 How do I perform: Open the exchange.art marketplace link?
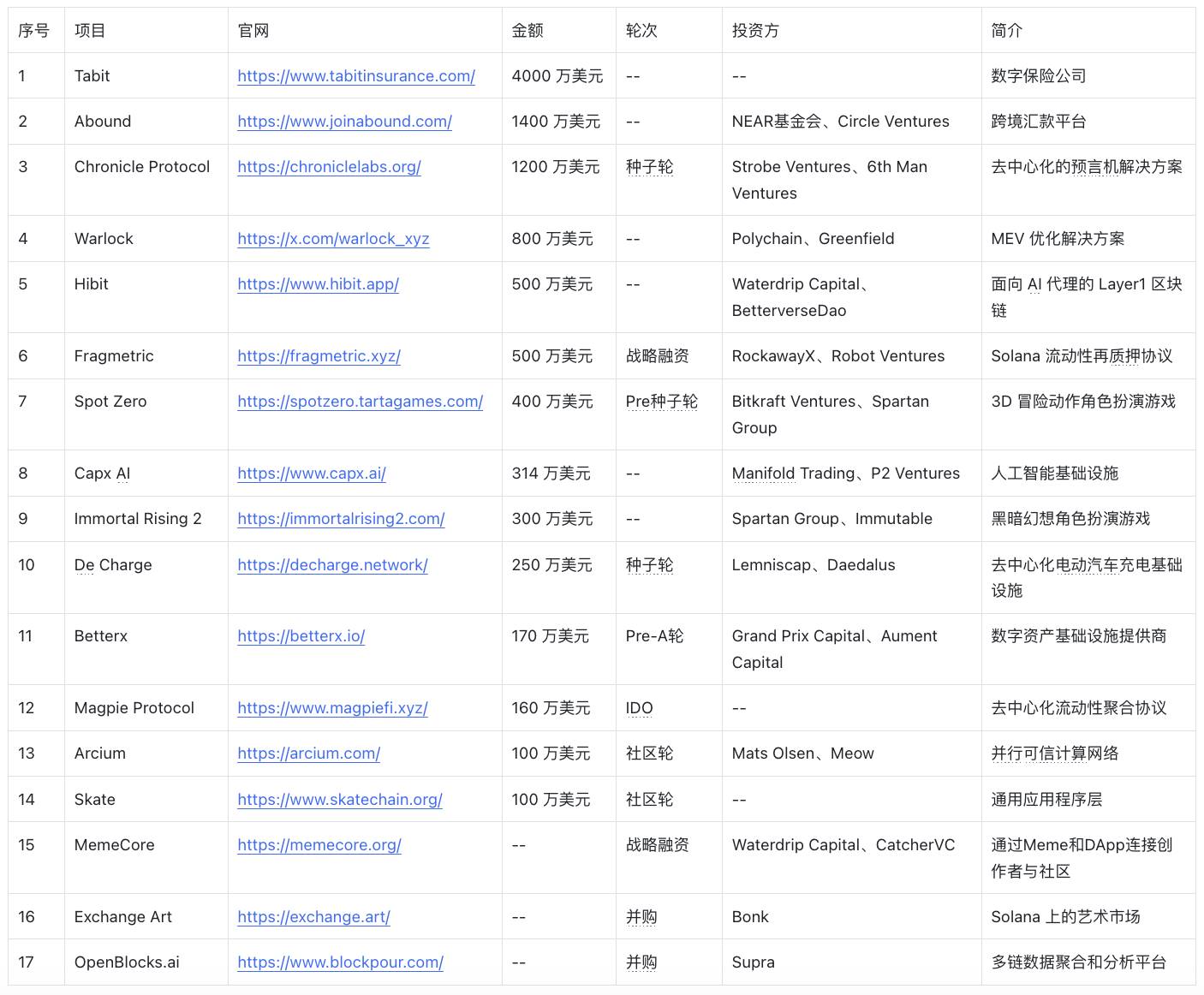pyautogui.click(x=313, y=917)
